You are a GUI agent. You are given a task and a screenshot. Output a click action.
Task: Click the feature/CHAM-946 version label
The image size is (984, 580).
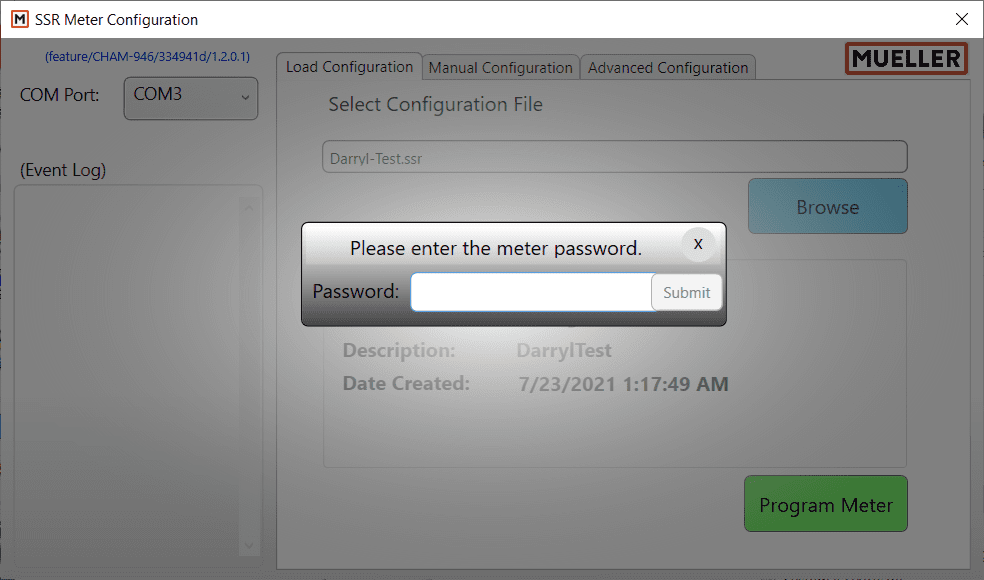147,57
